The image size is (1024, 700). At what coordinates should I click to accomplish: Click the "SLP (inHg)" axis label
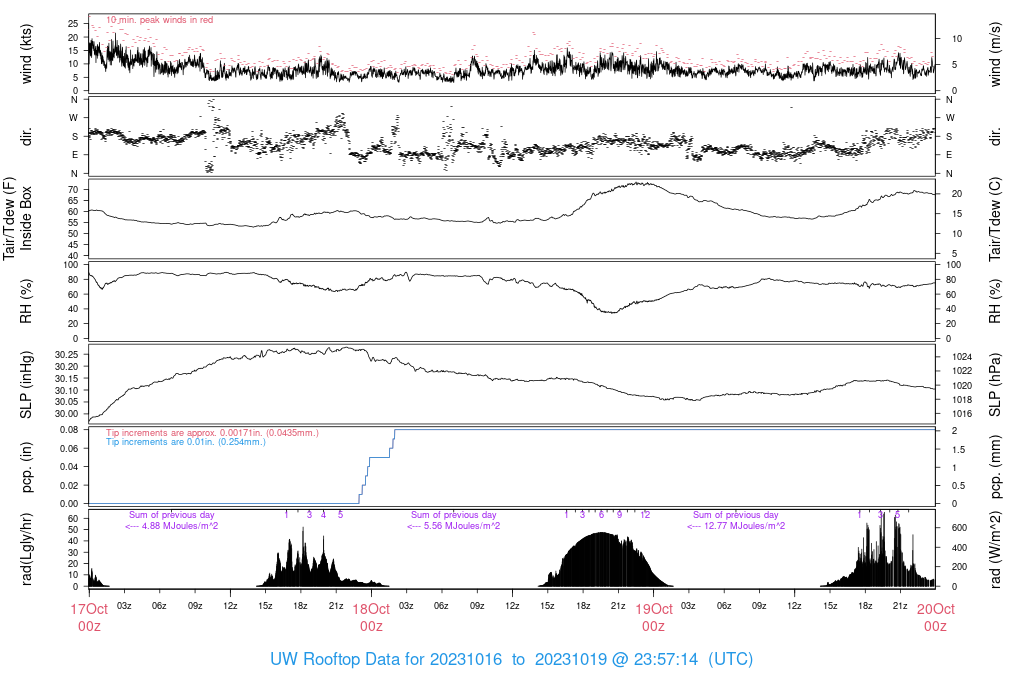pos(26,385)
